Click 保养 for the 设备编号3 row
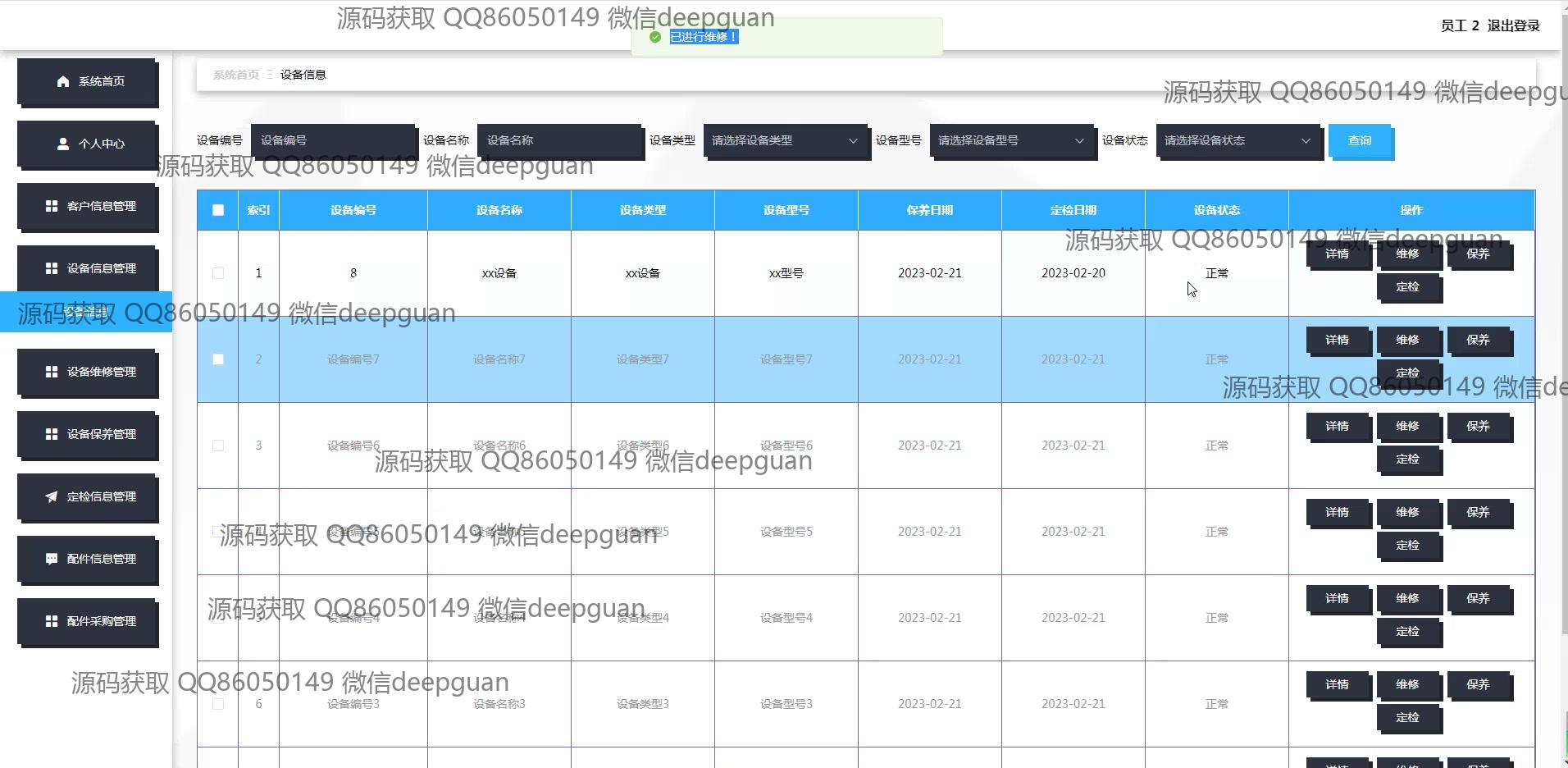 [x=1479, y=685]
